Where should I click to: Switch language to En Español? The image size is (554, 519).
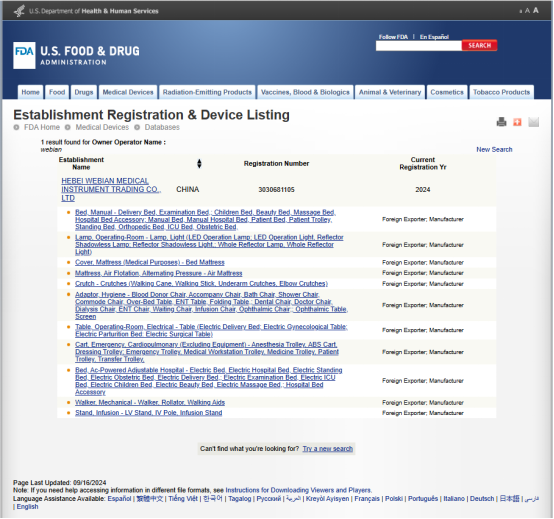[434, 37]
